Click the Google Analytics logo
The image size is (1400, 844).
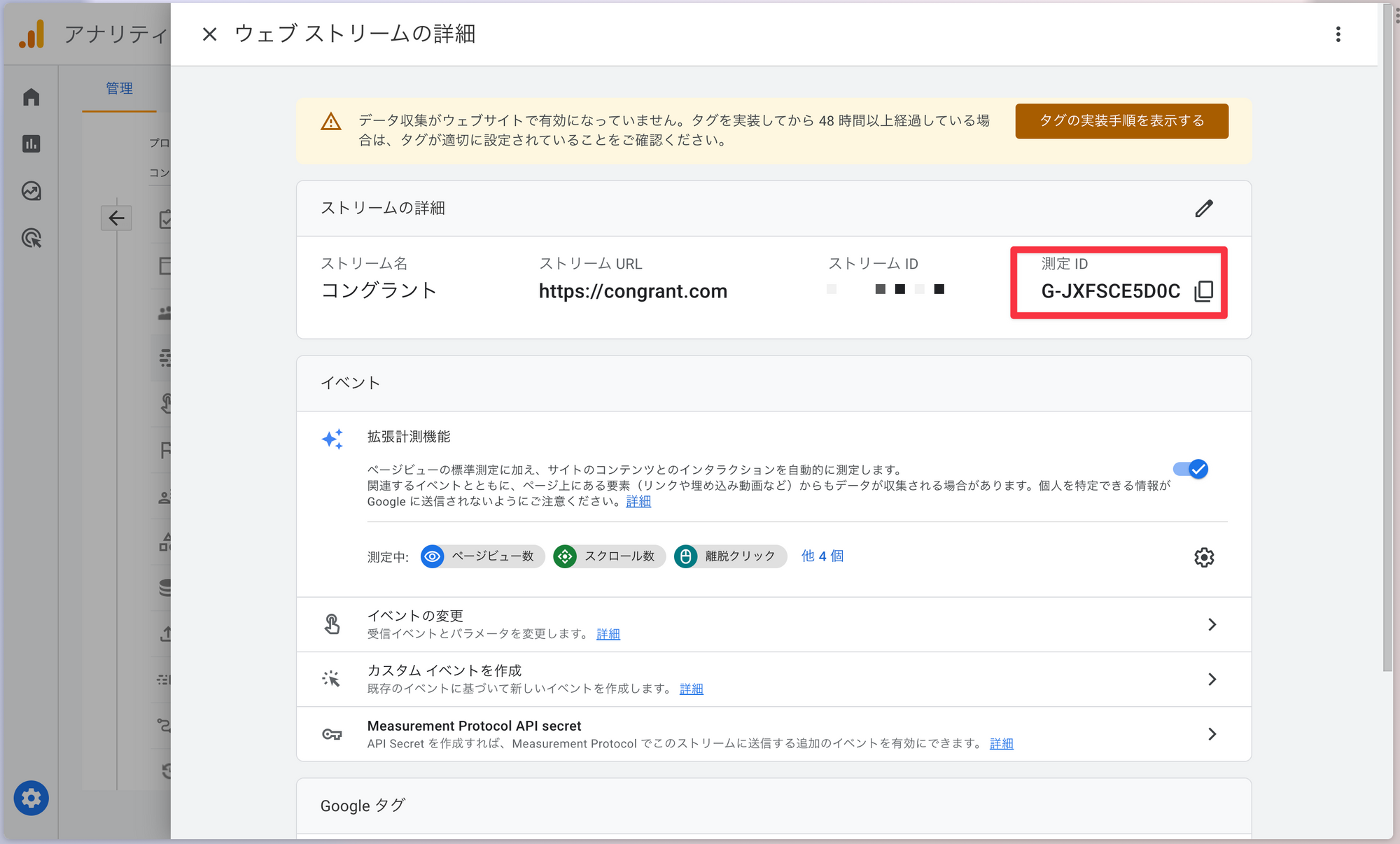[31, 34]
